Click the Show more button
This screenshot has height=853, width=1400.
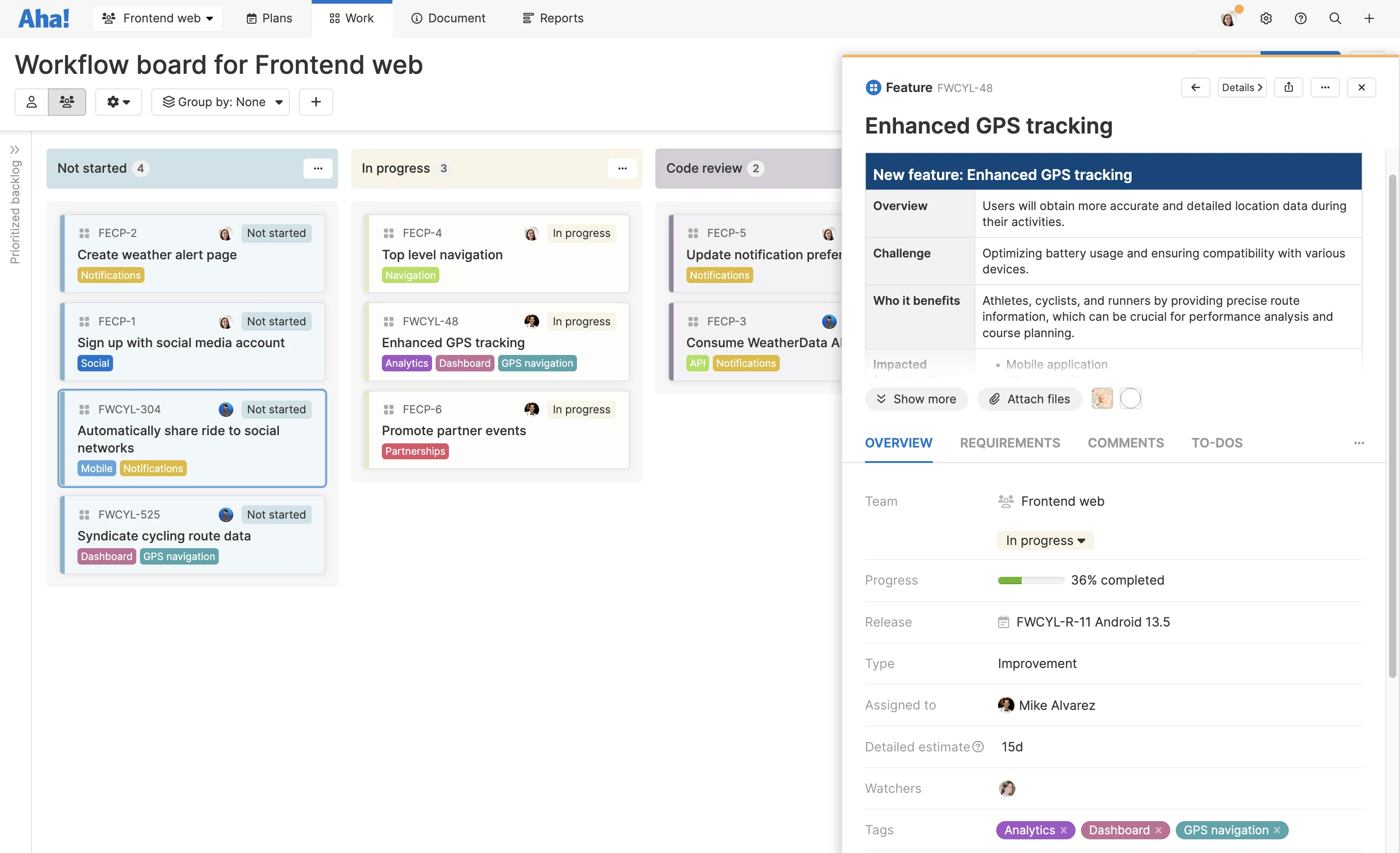pos(916,399)
